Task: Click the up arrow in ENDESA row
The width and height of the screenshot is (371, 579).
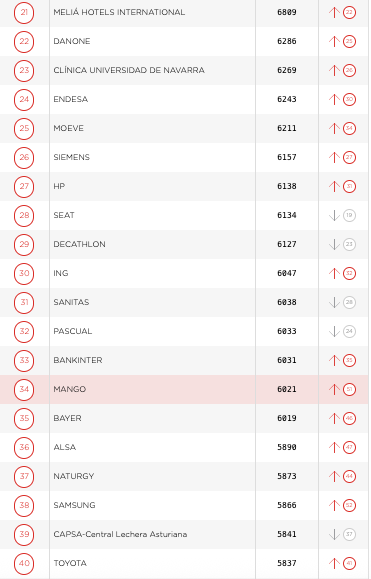Action: (334, 99)
